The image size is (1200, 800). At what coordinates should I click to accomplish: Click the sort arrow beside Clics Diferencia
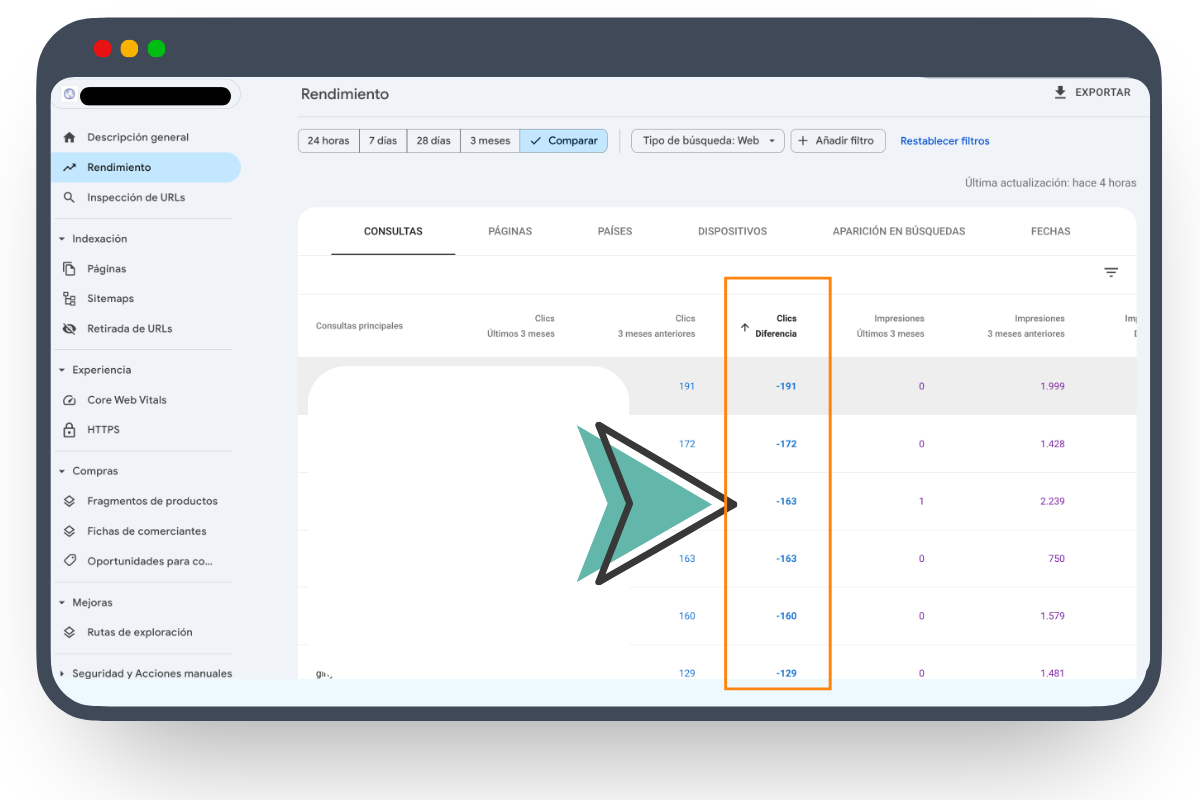coord(744,327)
